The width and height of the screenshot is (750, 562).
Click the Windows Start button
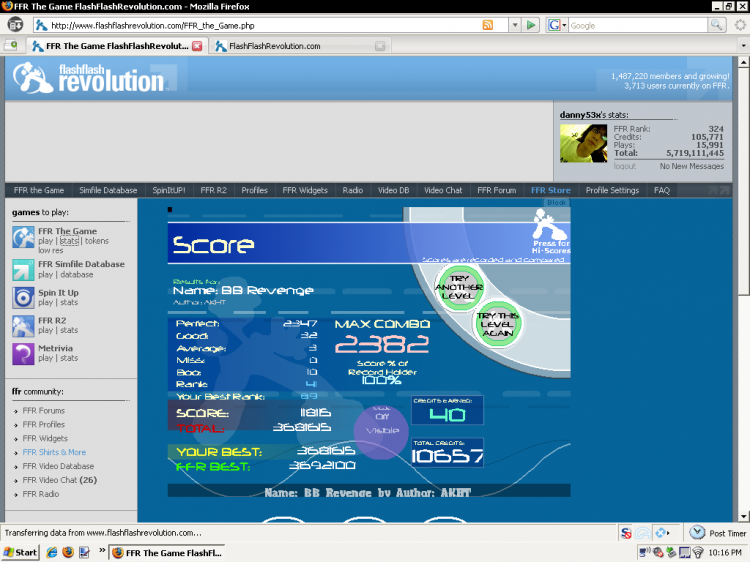[x=20, y=552]
